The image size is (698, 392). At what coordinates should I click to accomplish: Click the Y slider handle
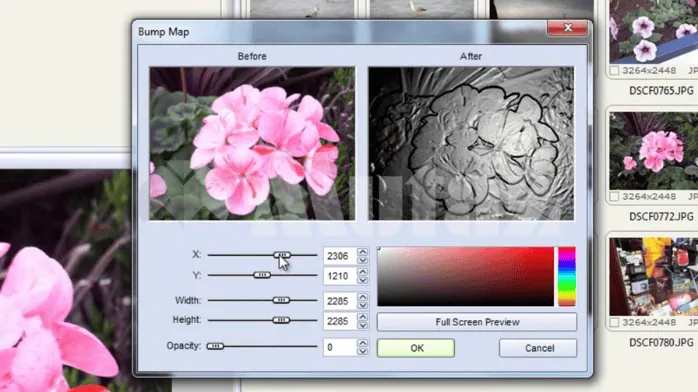click(x=262, y=275)
